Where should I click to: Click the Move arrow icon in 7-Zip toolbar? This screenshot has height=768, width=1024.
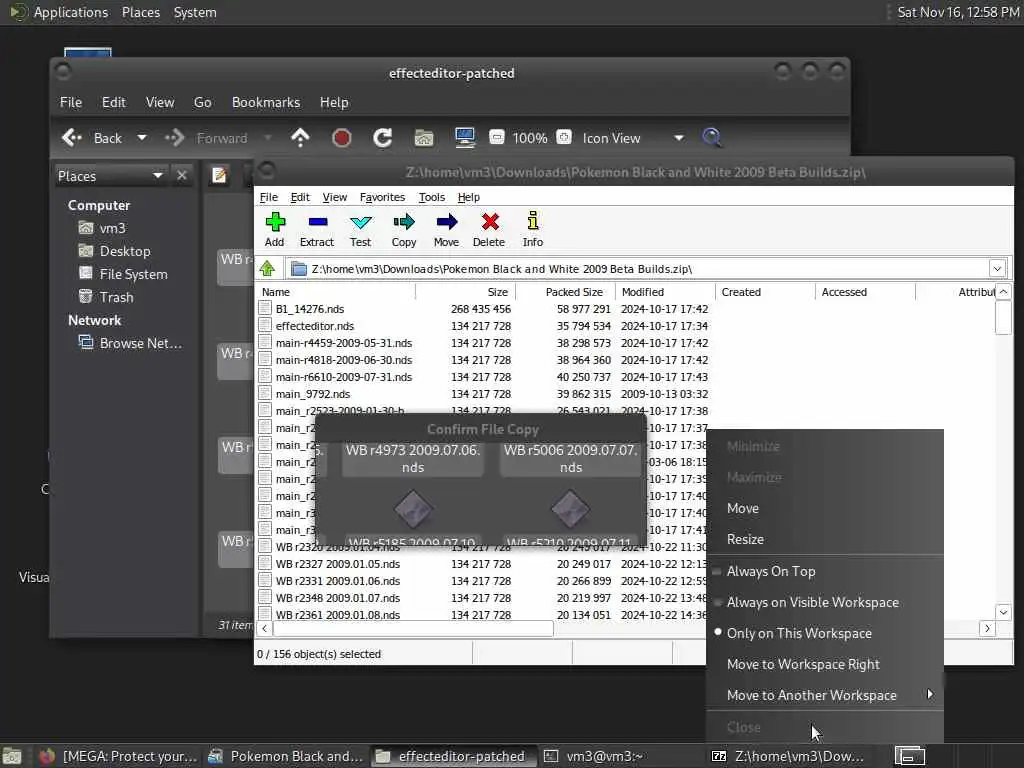446,229
